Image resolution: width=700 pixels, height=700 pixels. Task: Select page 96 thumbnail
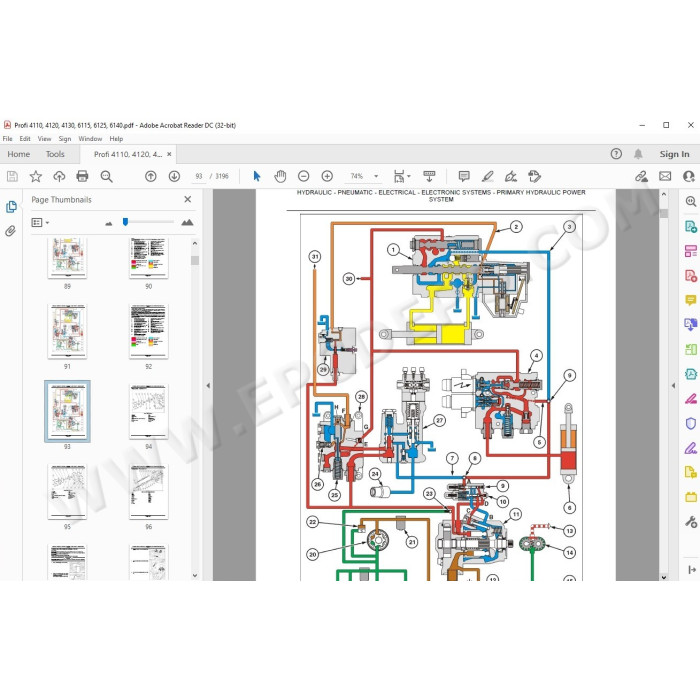(149, 492)
